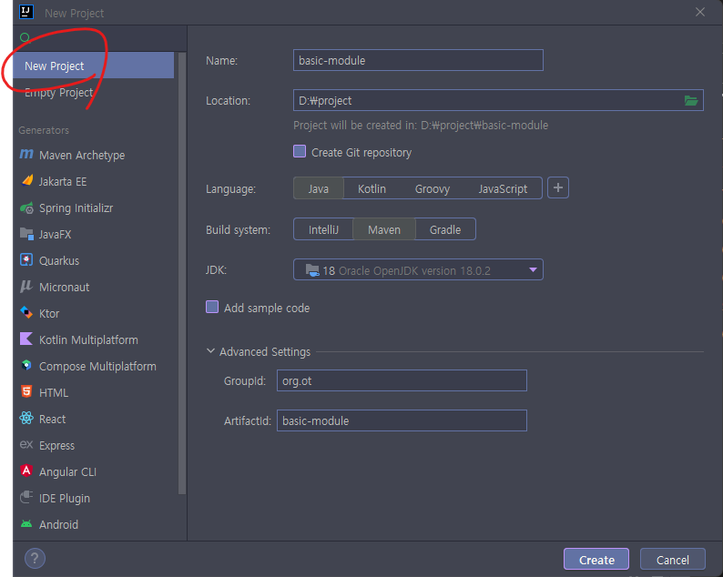The image size is (723, 577).
Task: Click the React atom icon
Action: coord(26,418)
